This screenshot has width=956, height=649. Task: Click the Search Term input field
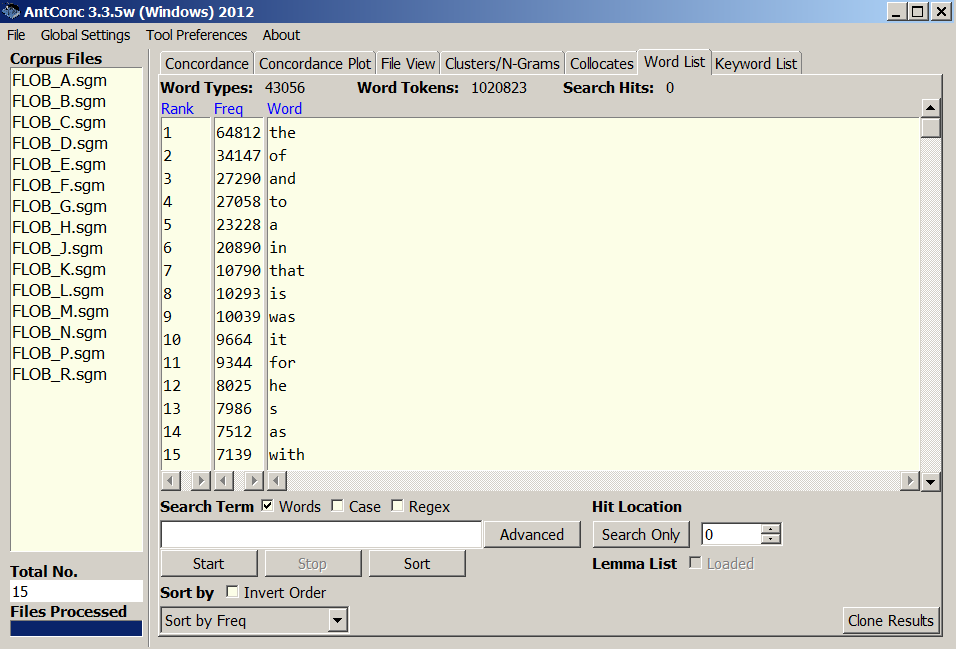[321, 535]
